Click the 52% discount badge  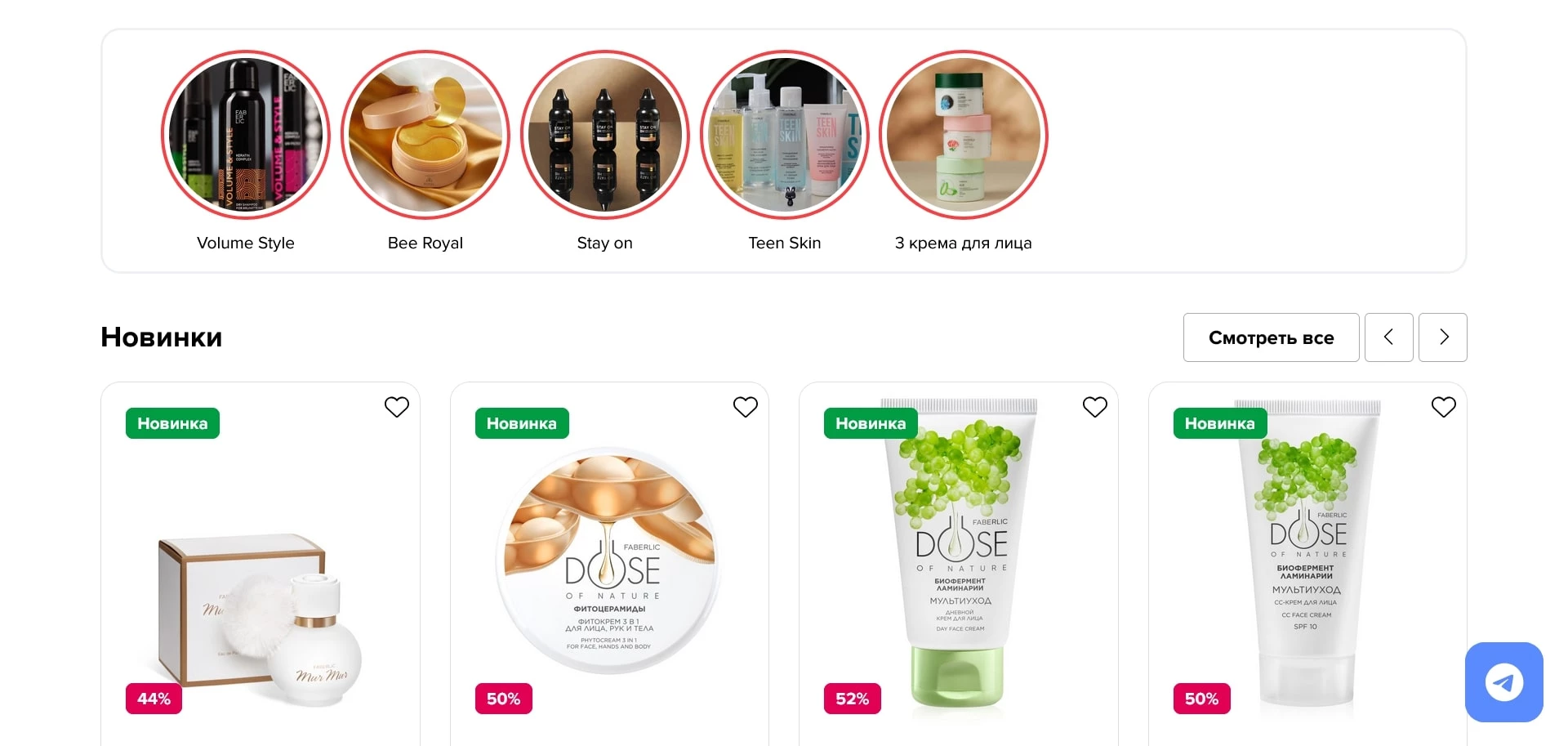(x=853, y=699)
